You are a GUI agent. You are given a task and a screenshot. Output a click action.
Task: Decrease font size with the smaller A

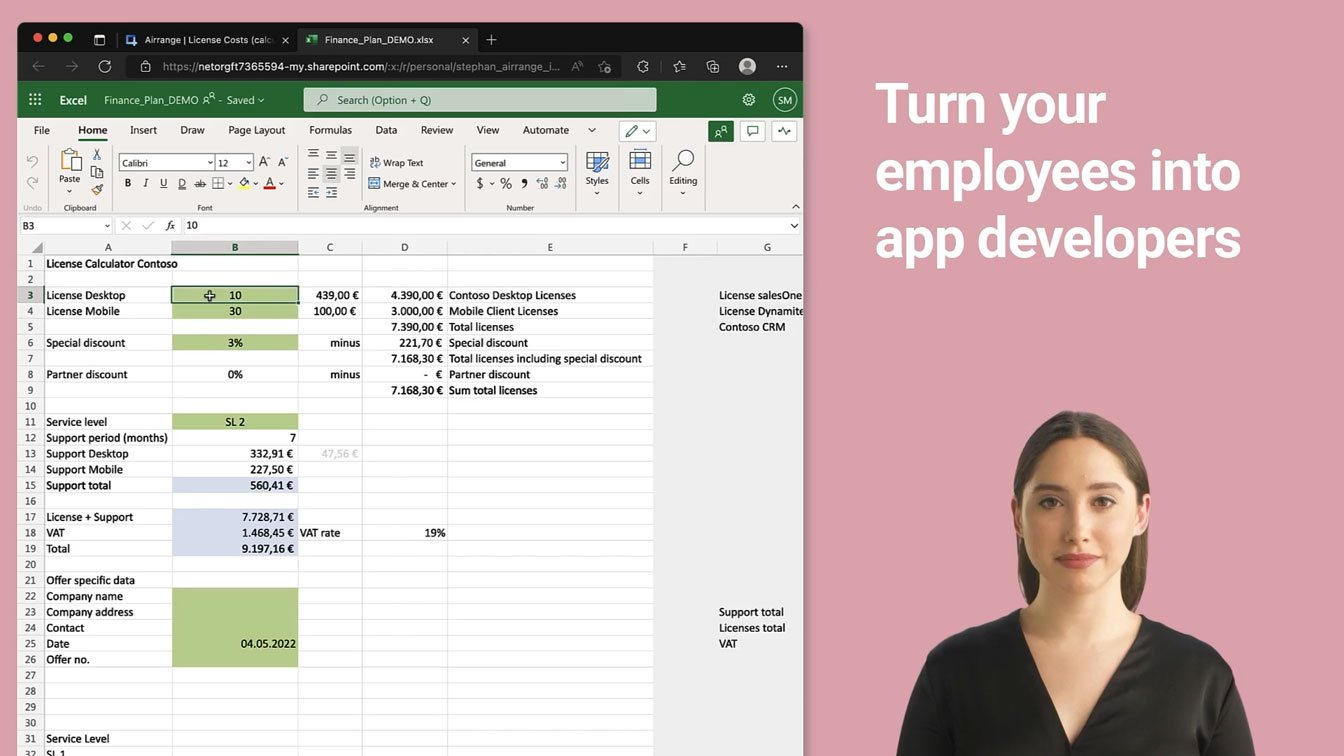click(283, 162)
